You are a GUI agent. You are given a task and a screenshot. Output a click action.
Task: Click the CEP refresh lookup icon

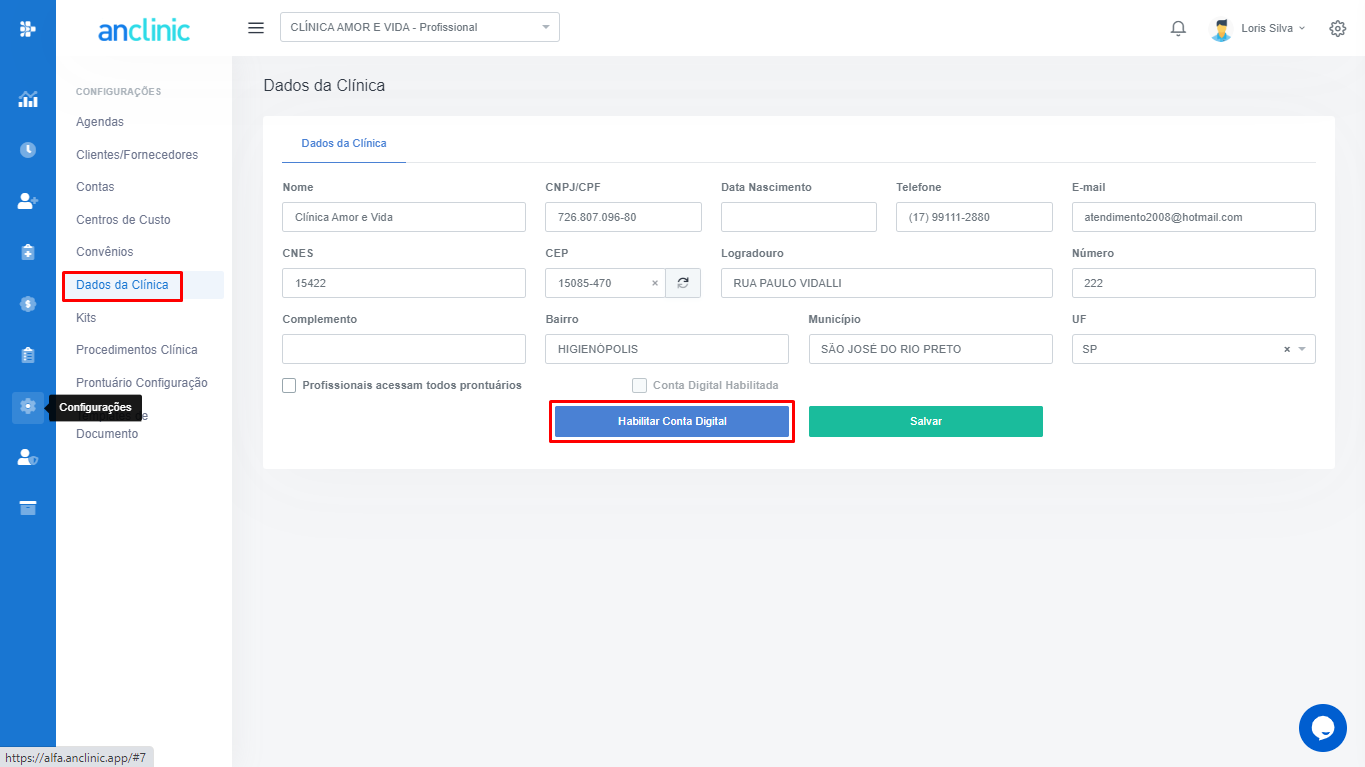tap(683, 283)
